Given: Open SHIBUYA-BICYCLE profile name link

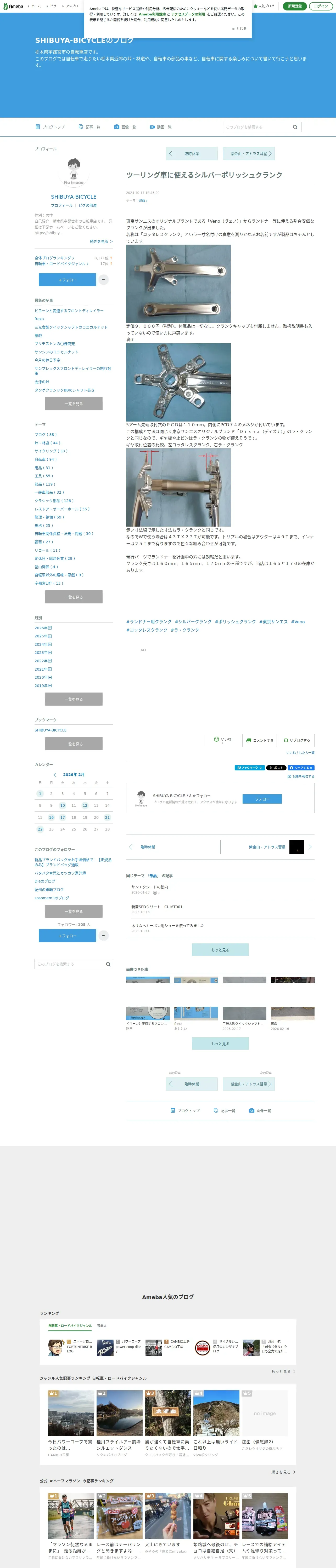Looking at the screenshot, I should [x=74, y=197].
